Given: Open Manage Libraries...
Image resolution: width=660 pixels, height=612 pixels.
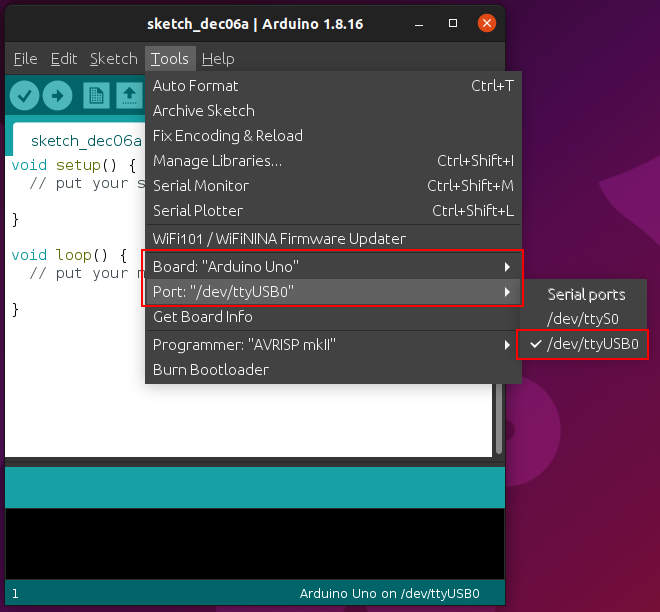Looking at the screenshot, I should coord(333,161).
